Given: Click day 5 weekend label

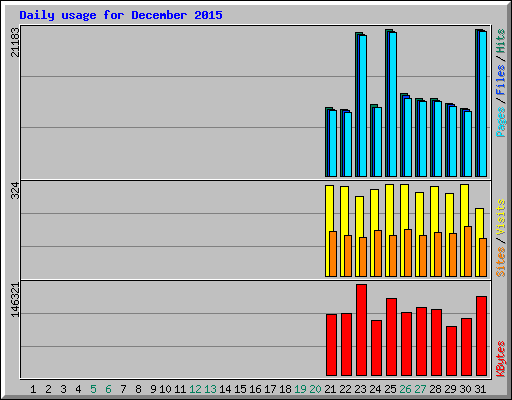Looking at the screenshot, I should pyautogui.click(x=93, y=389).
